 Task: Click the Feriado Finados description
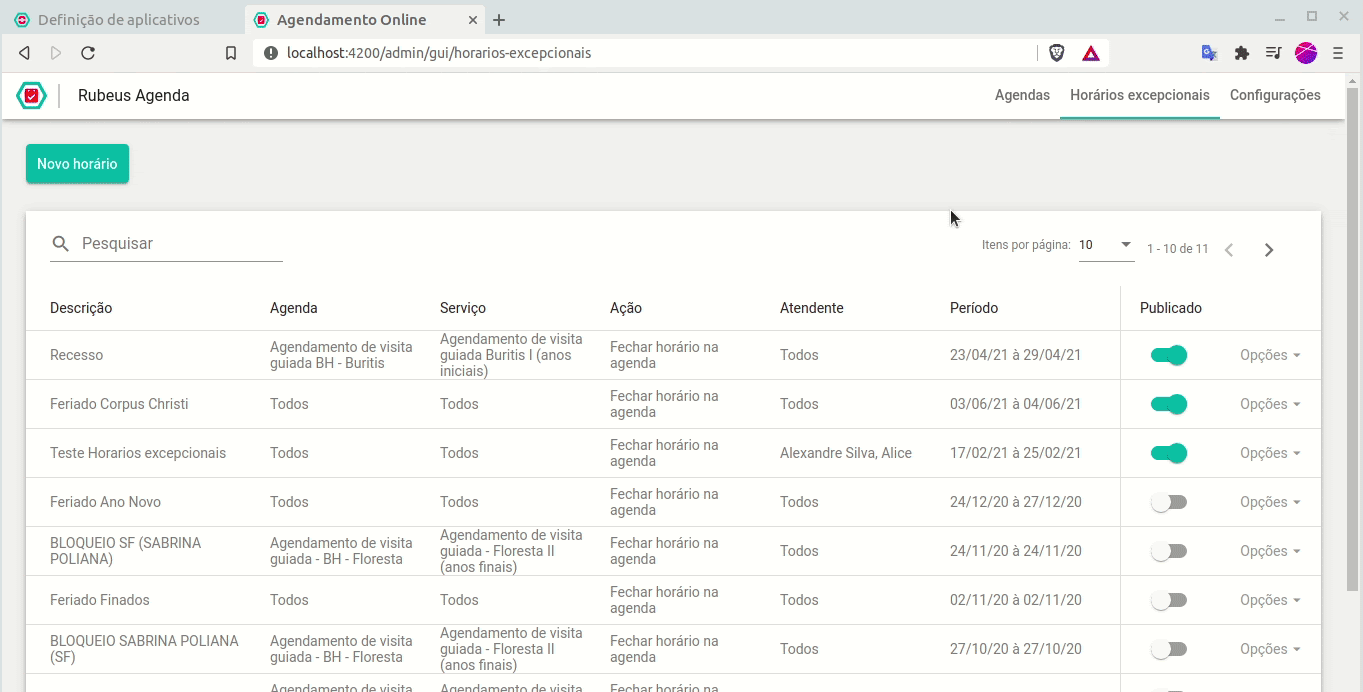click(100, 600)
